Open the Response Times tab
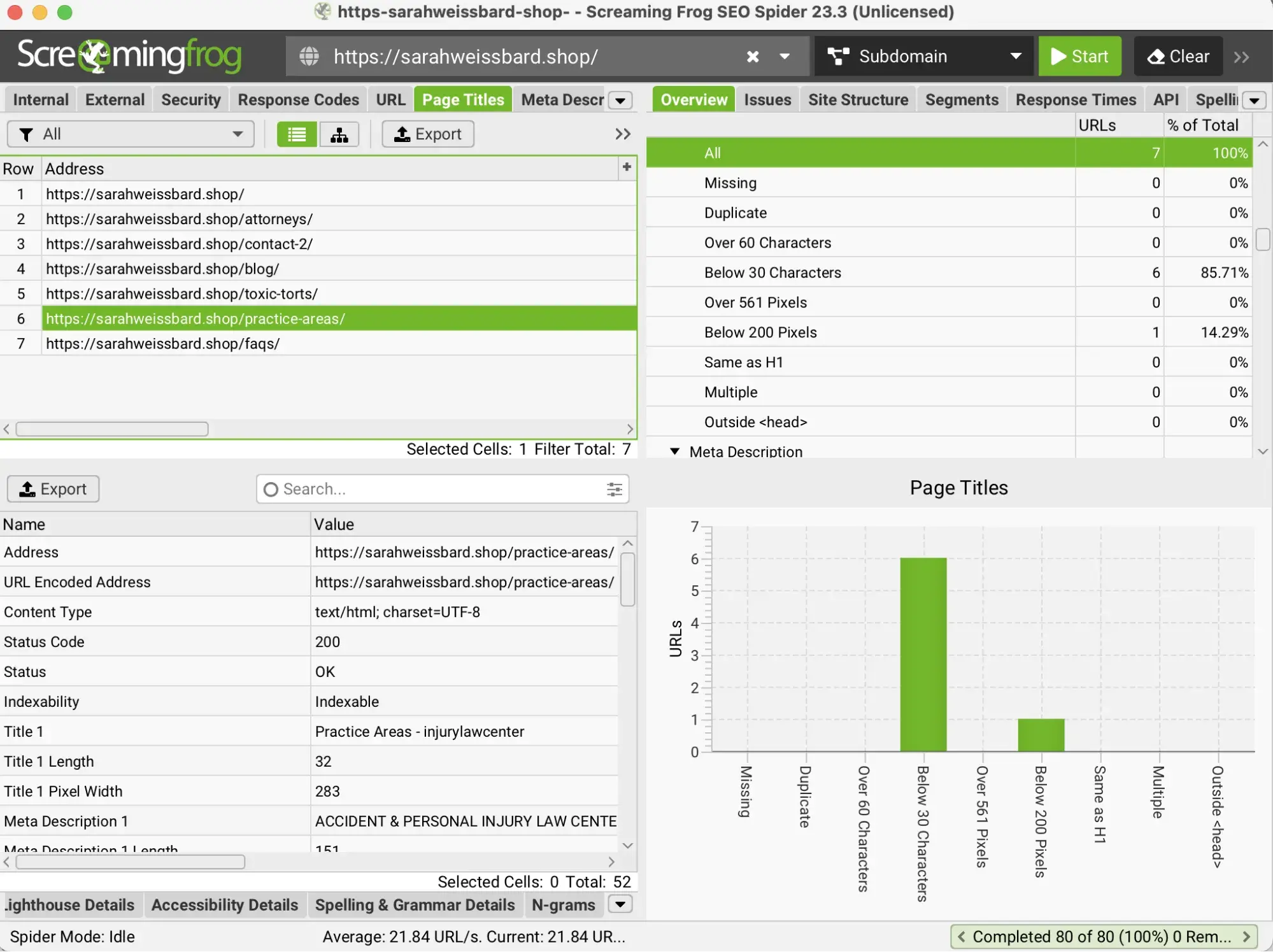1273x952 pixels. click(x=1076, y=100)
